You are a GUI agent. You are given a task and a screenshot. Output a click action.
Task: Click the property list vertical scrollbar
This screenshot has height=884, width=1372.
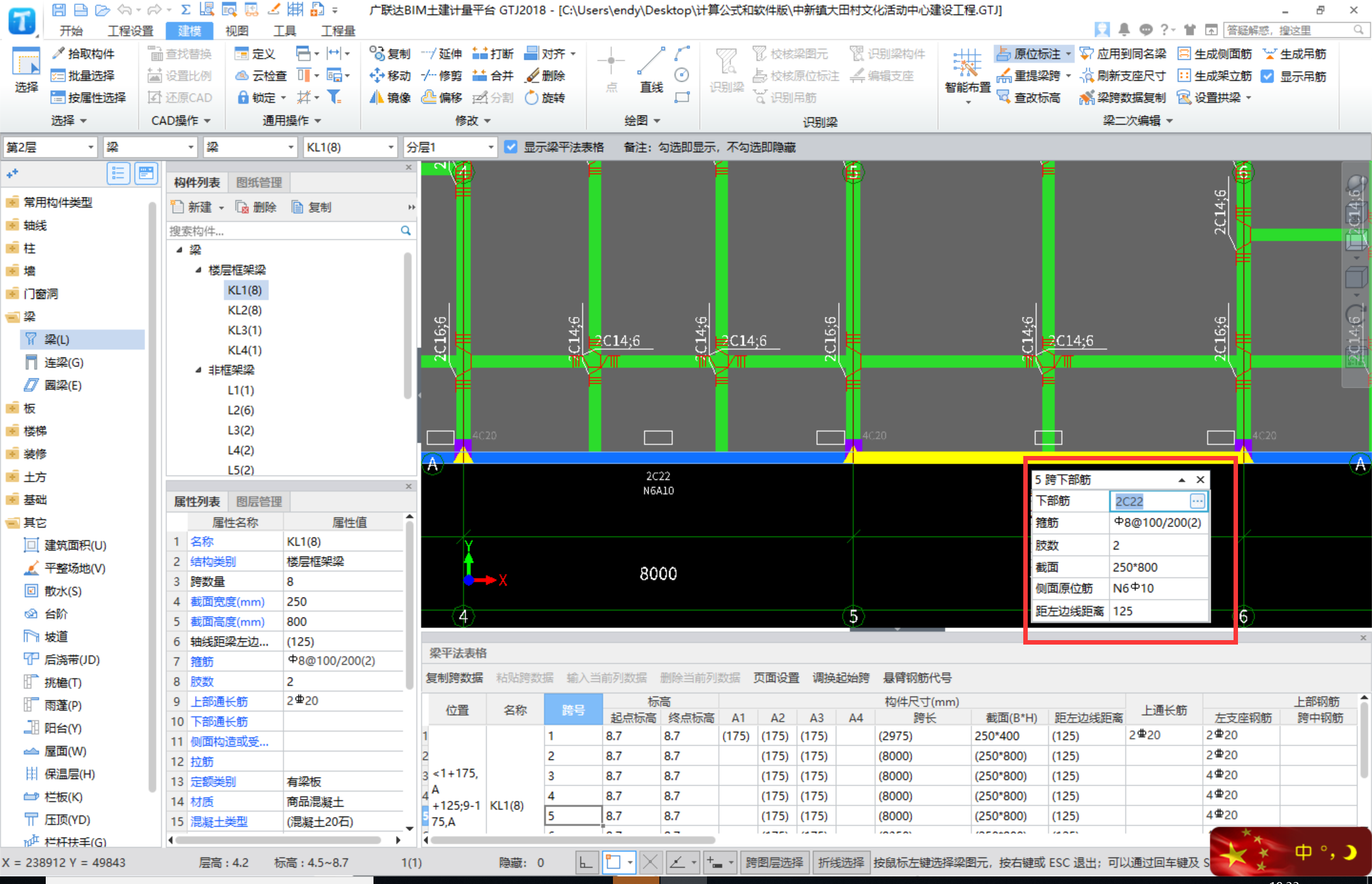[410, 606]
